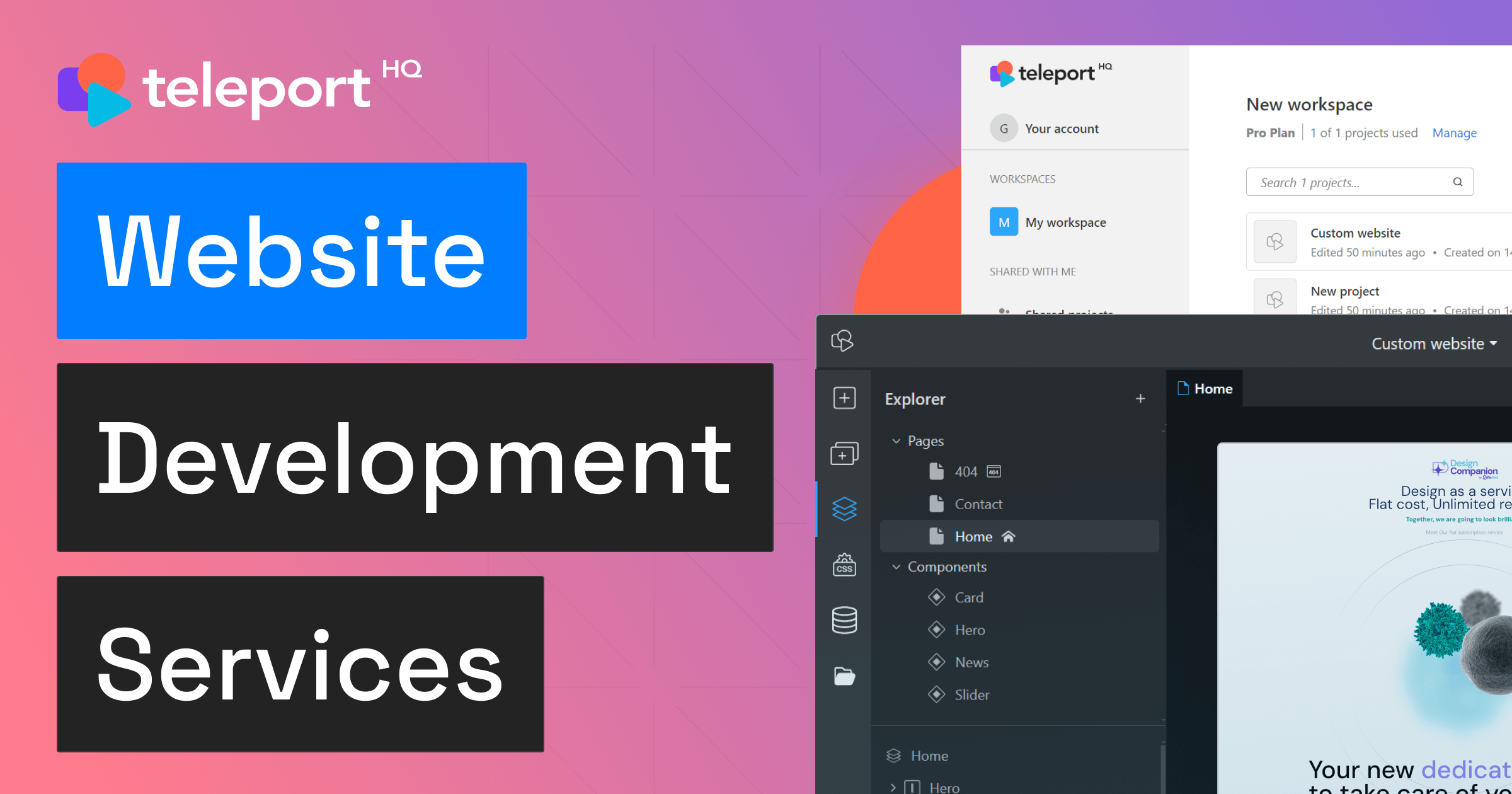
Task: Click the teleportHQ logo in editor toolbar
Action: (842, 342)
